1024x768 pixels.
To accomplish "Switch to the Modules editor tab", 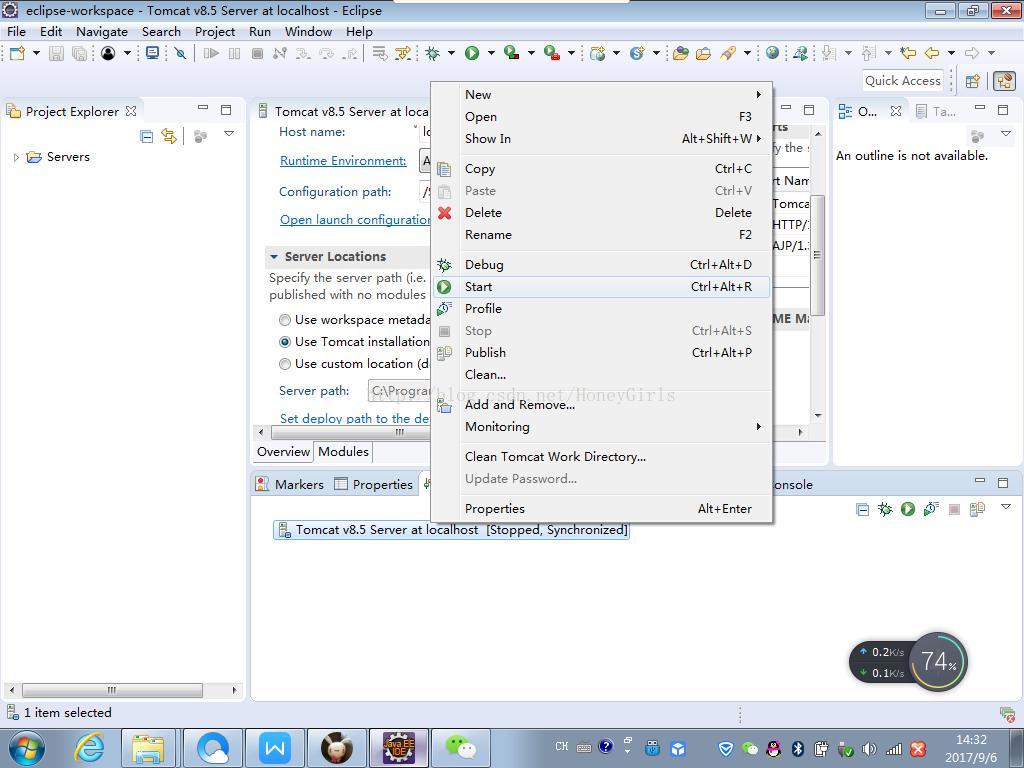I will (x=344, y=452).
